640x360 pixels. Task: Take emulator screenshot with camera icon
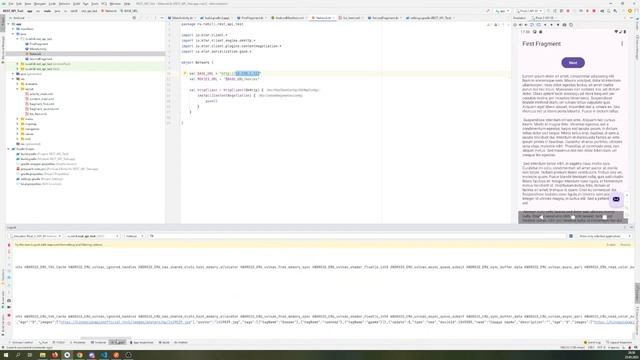[564, 25]
